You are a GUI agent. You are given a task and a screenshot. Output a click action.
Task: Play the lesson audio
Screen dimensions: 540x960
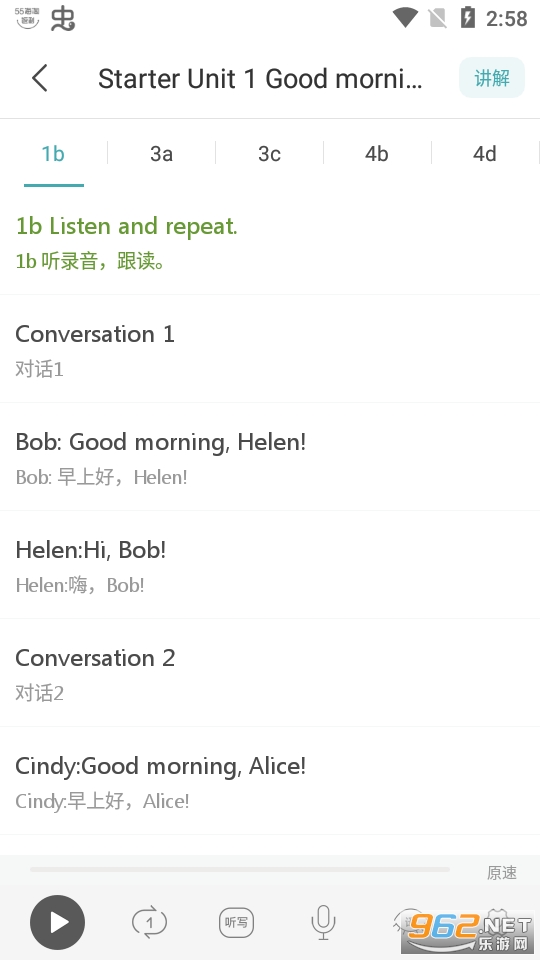58,922
